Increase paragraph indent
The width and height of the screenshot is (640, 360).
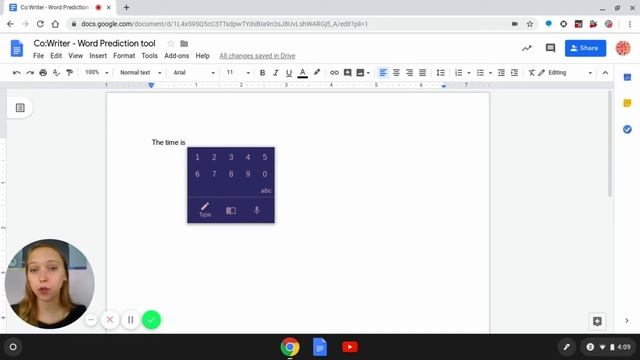tap(514, 73)
